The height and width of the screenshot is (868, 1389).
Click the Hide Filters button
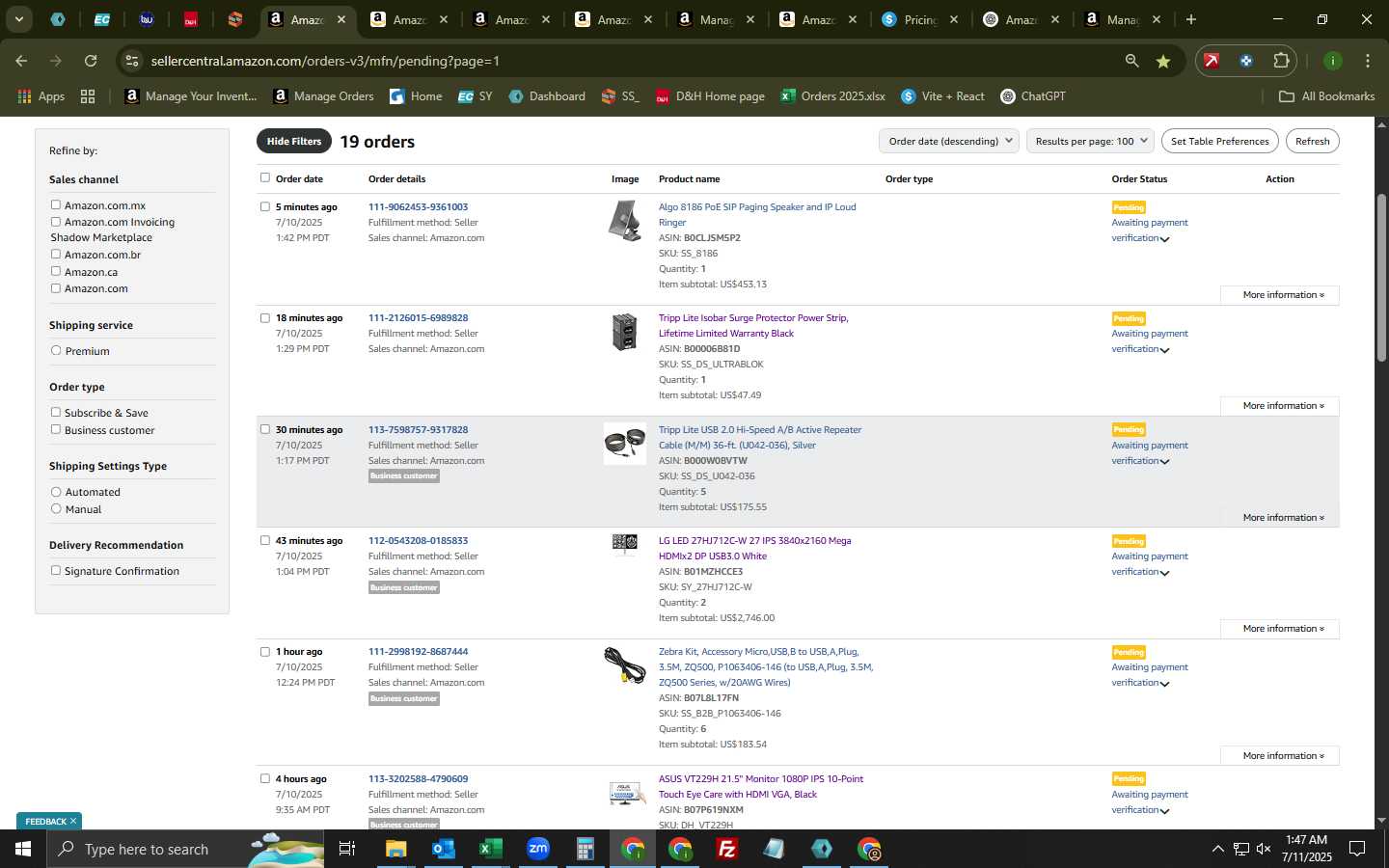(293, 141)
